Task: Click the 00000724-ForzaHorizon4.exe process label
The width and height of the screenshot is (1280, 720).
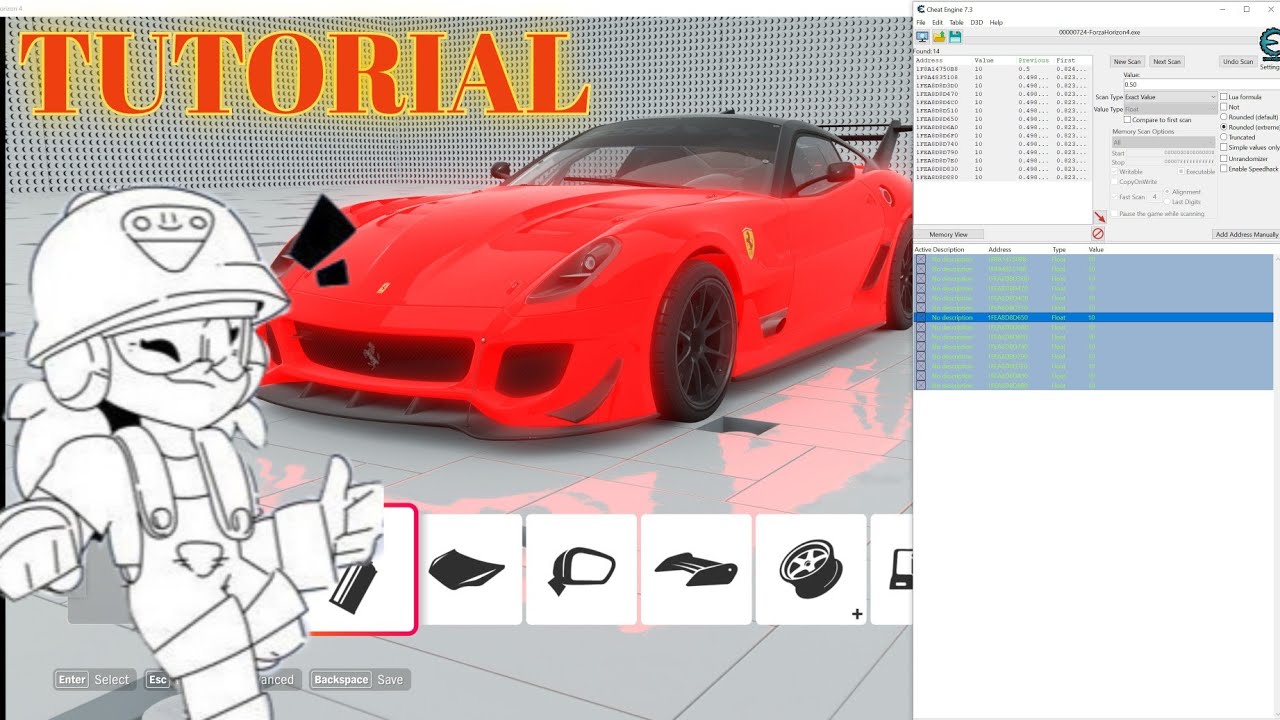Action: (1099, 32)
